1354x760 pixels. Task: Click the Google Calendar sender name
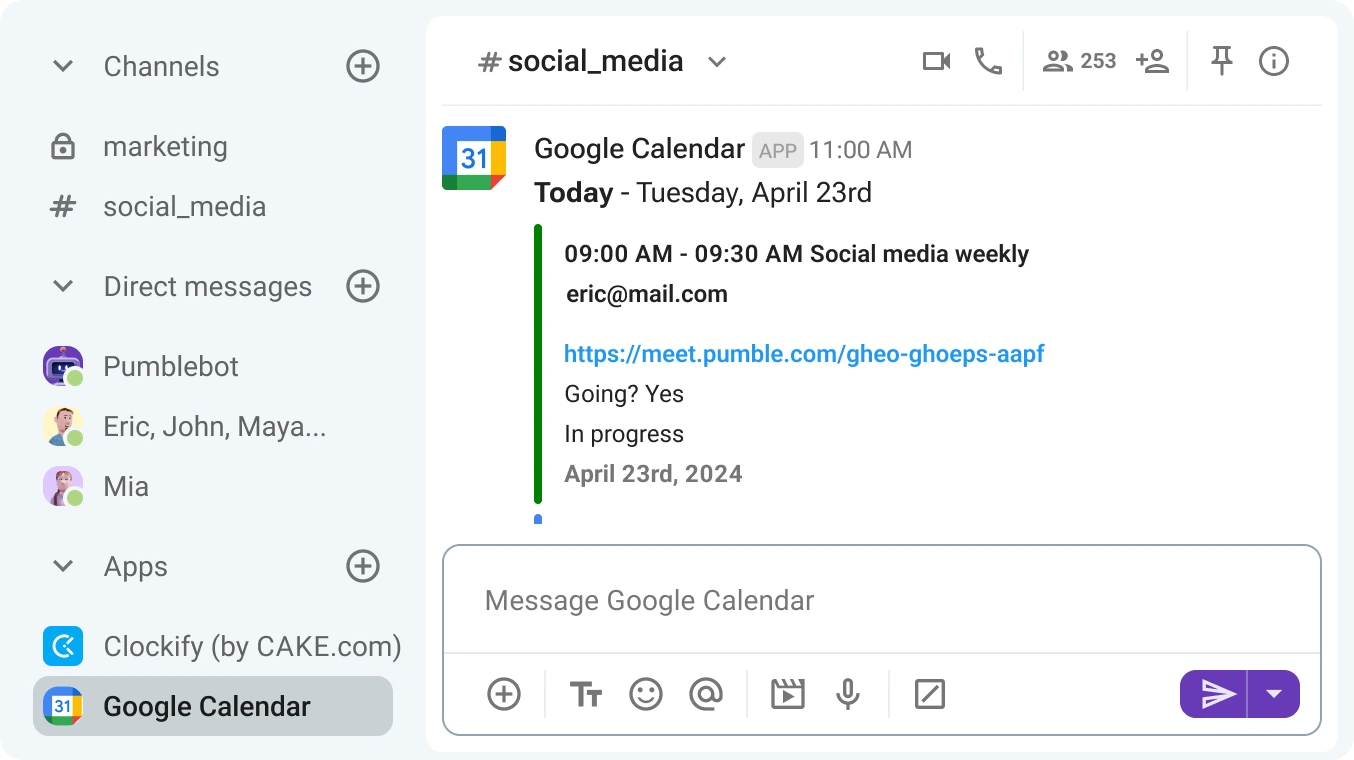click(x=640, y=149)
